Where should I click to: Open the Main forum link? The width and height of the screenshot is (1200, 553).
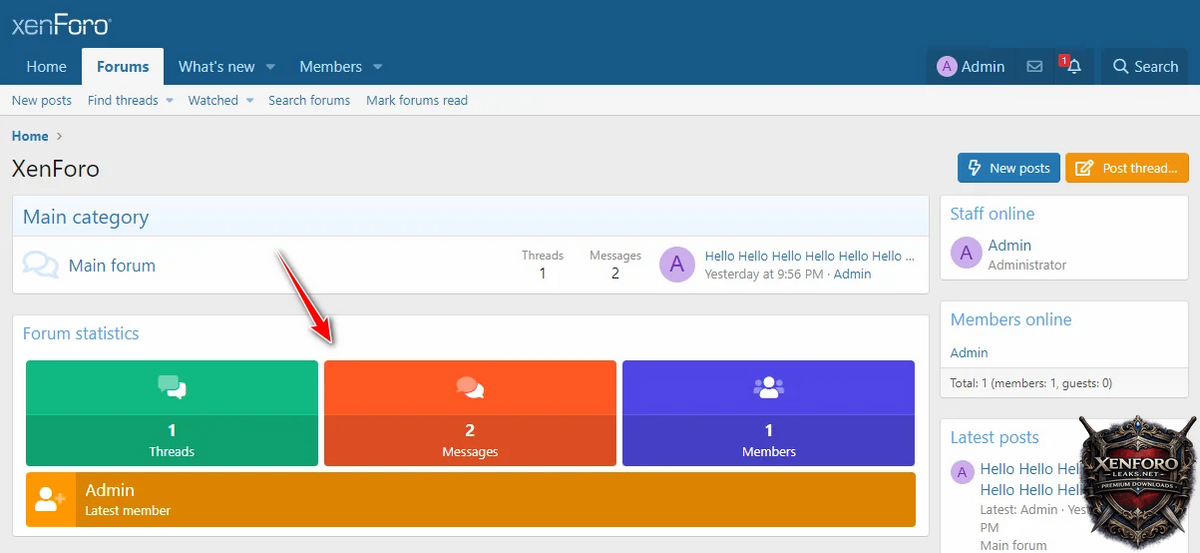pos(112,266)
